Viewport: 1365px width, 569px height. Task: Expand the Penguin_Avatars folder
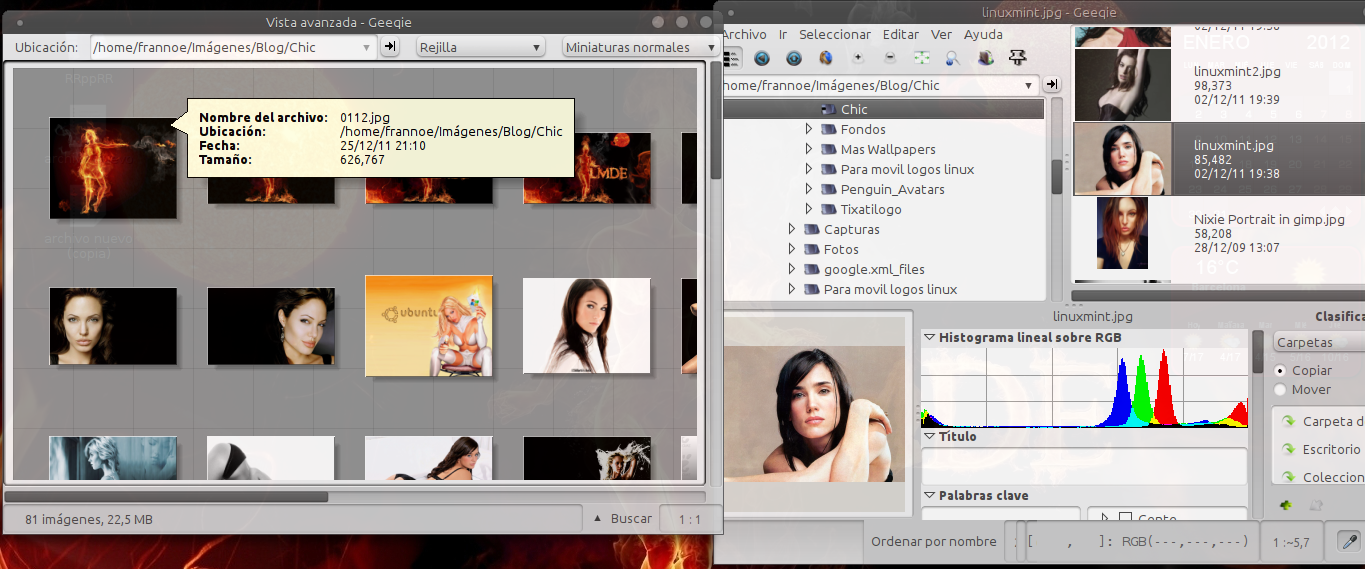(809, 189)
